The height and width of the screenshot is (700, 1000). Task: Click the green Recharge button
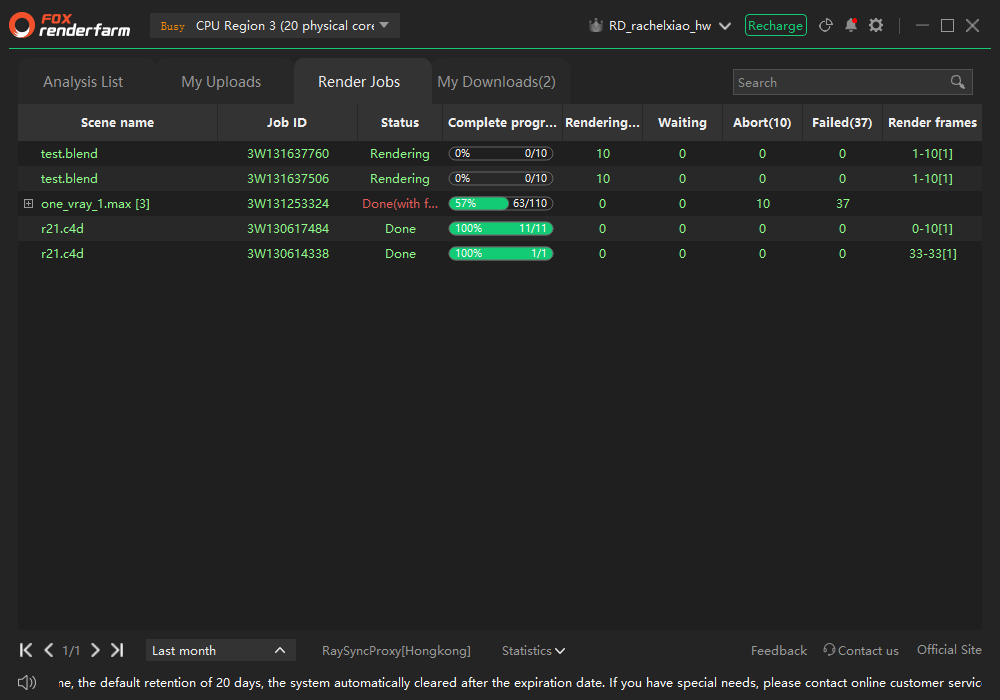[776, 26]
